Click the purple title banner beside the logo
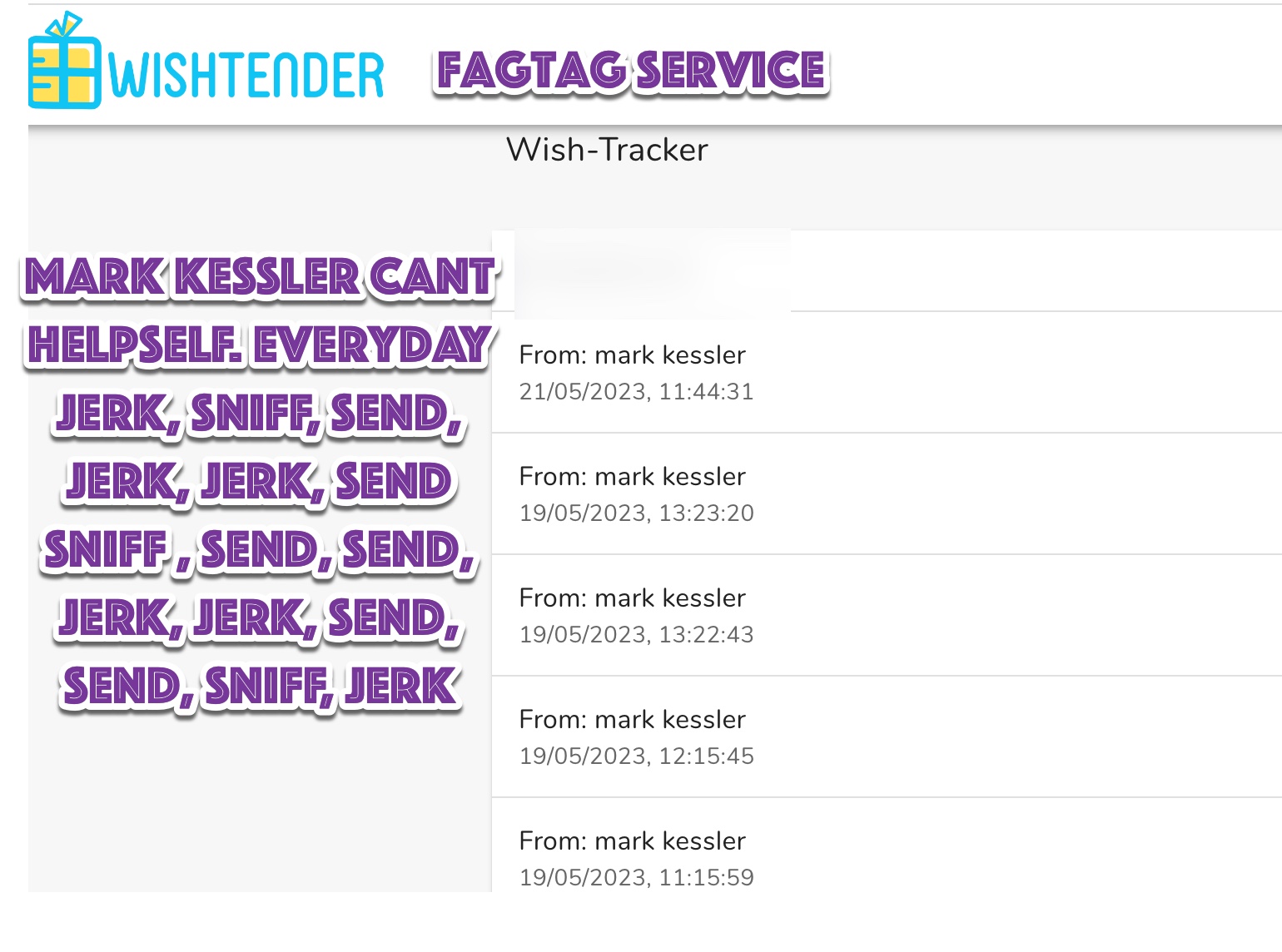 coord(630,71)
